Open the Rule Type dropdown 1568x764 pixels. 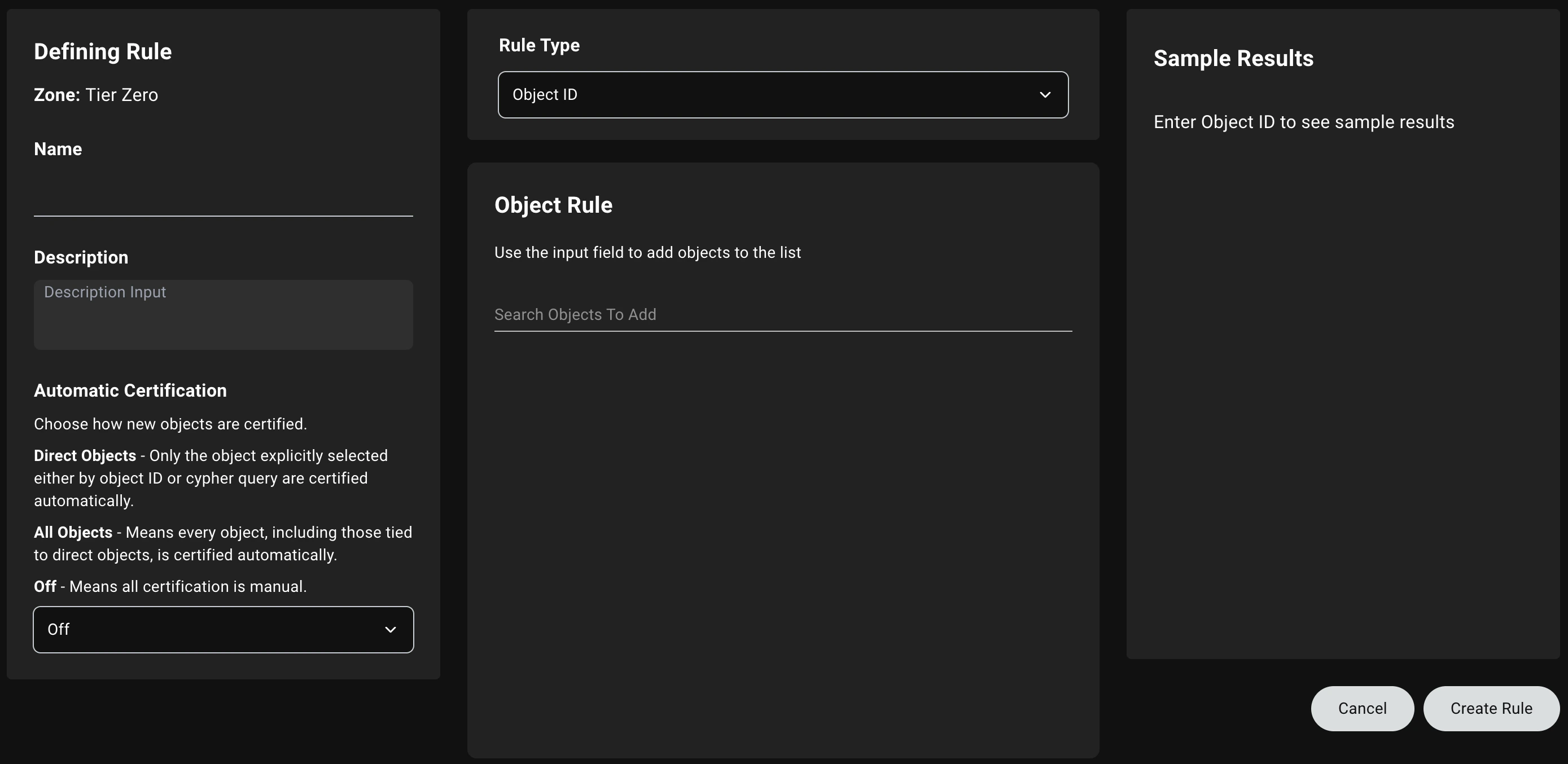(x=782, y=94)
